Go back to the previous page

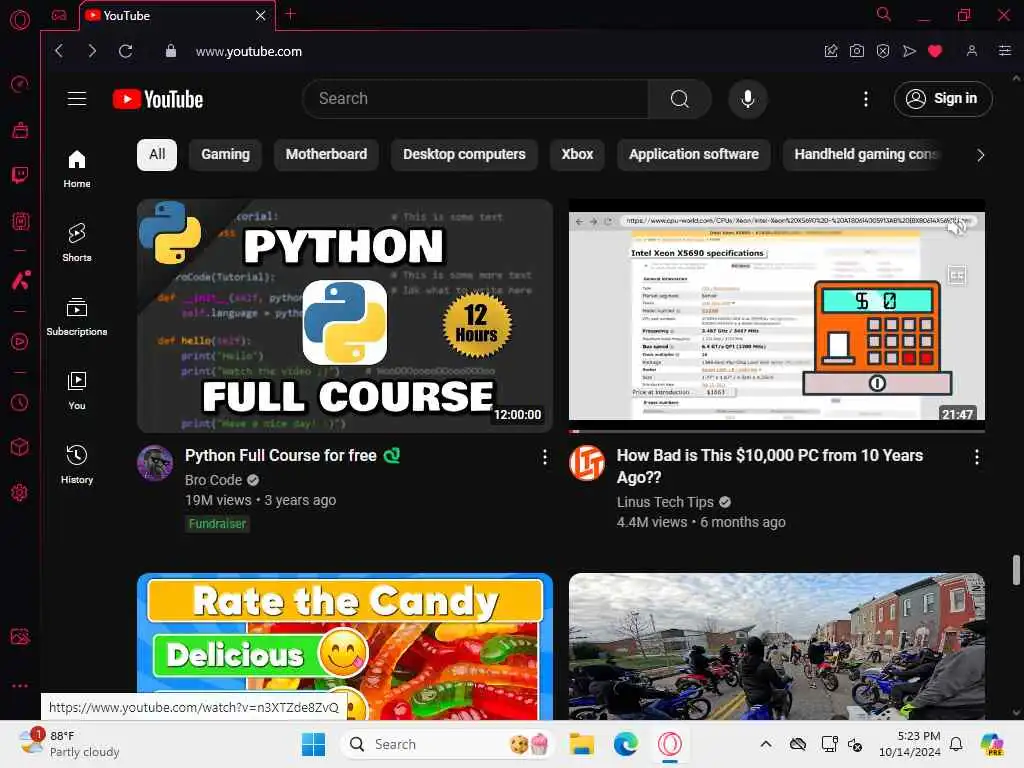(x=59, y=51)
